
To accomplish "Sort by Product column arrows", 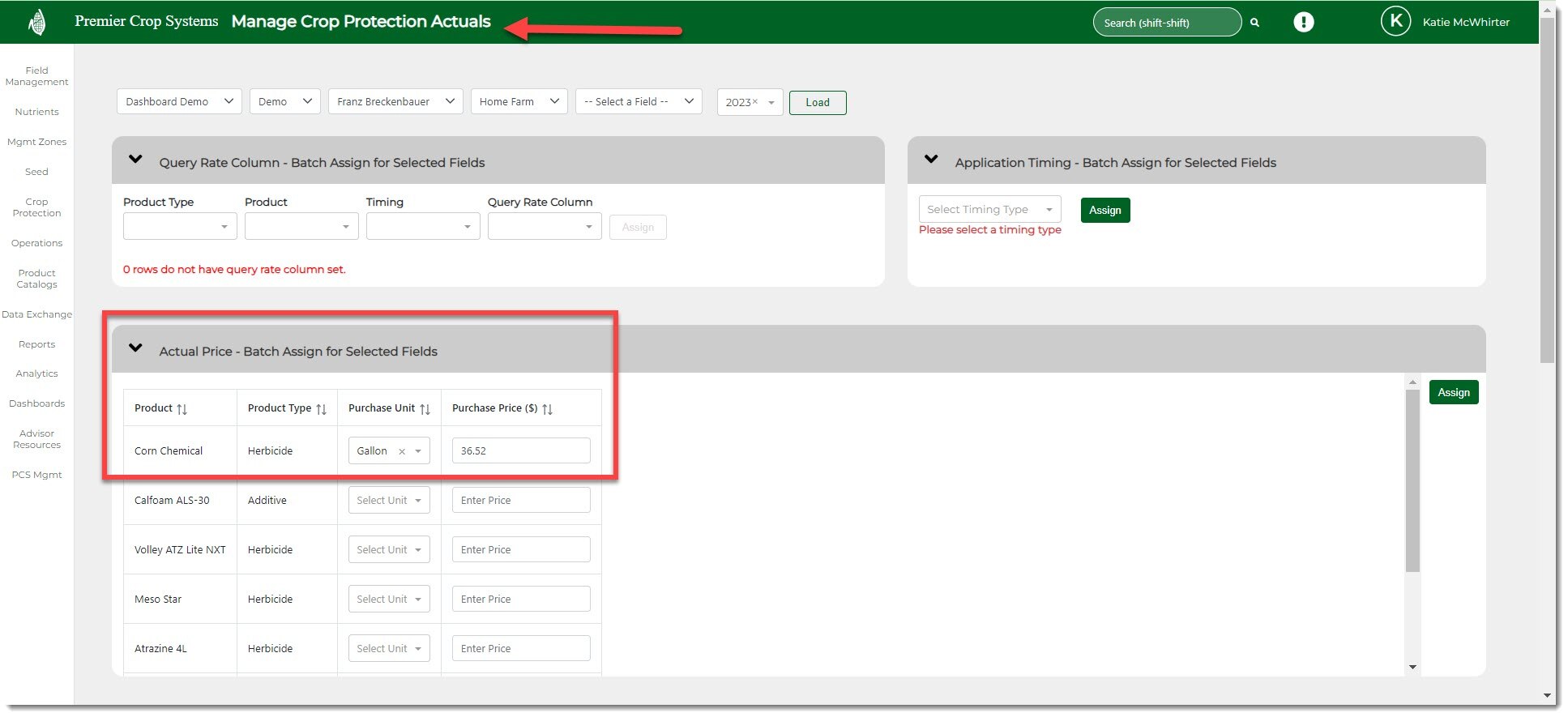I will [x=182, y=409].
